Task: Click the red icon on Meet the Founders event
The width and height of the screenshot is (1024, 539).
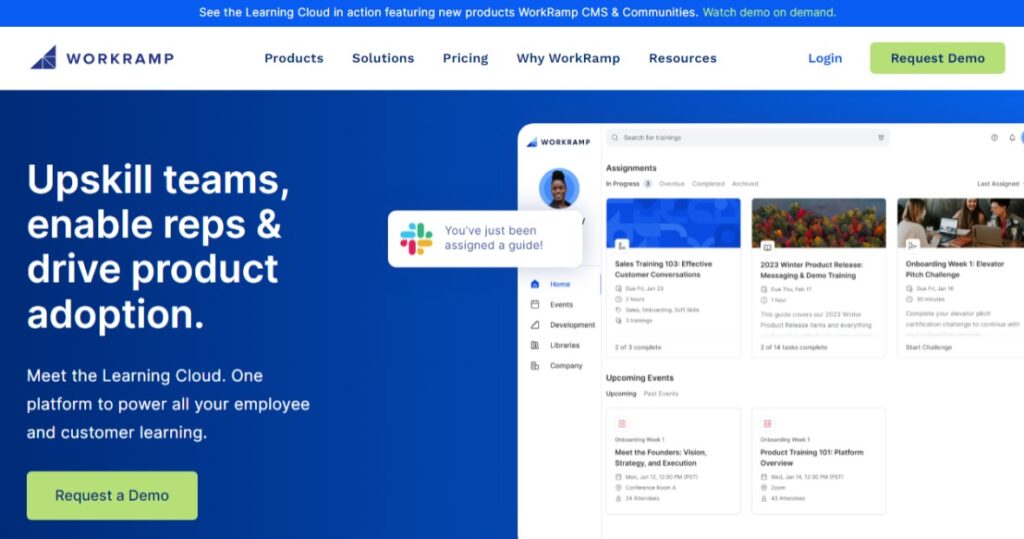Action: 622,424
